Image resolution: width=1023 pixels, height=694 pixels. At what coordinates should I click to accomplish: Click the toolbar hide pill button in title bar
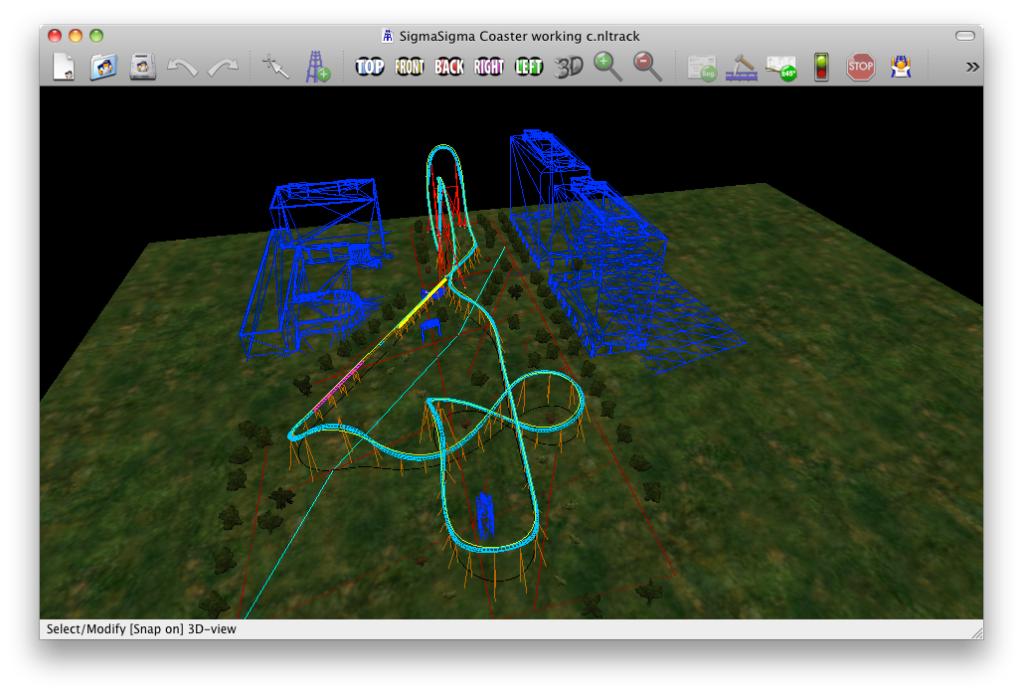point(964,36)
